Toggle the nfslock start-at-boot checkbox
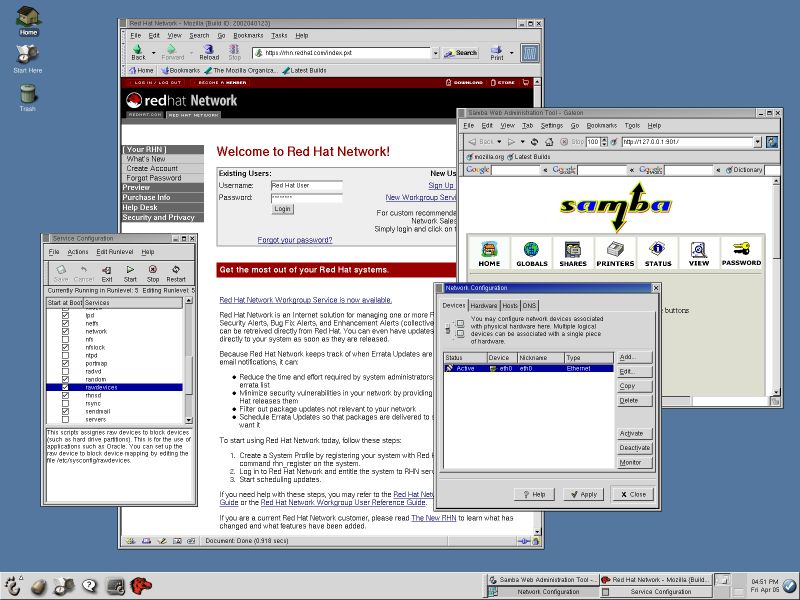Image resolution: width=800 pixels, height=600 pixels. tap(65, 347)
